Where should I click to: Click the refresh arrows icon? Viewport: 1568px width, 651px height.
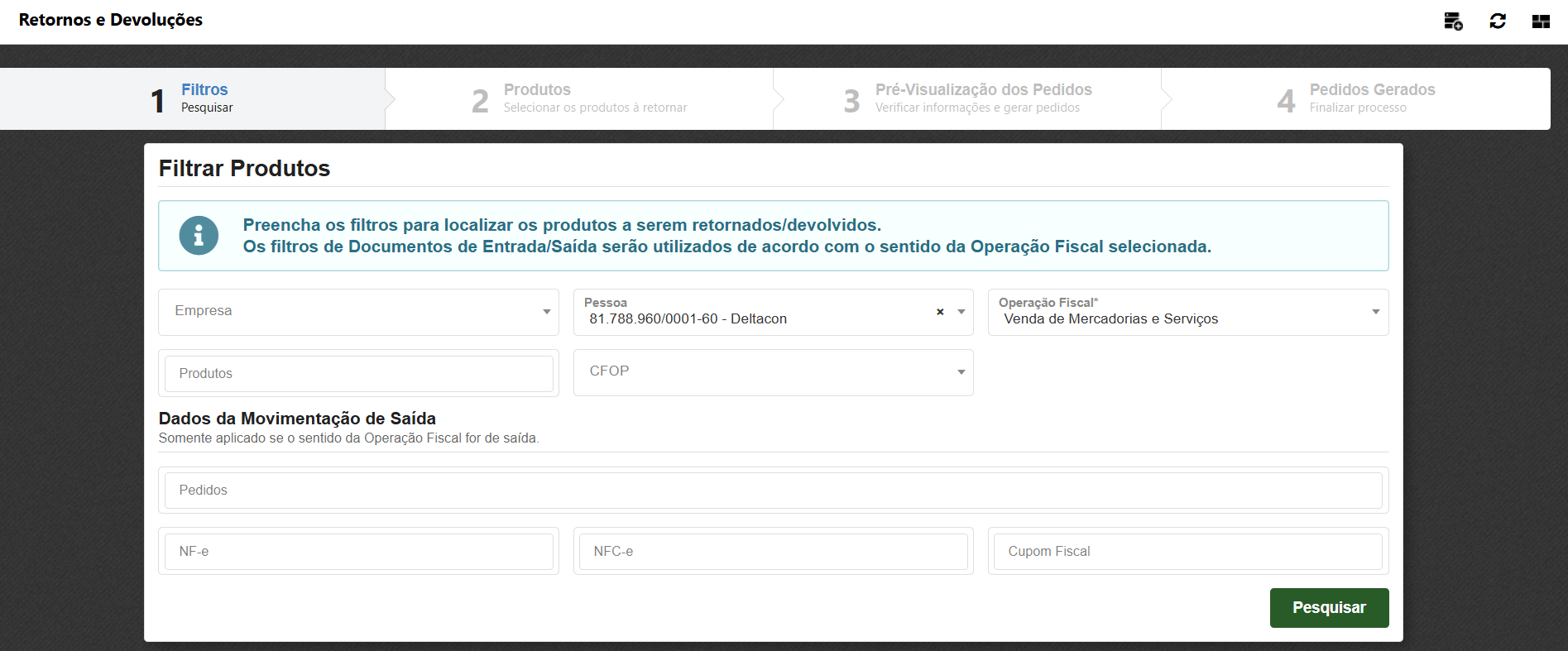pyautogui.click(x=1497, y=22)
